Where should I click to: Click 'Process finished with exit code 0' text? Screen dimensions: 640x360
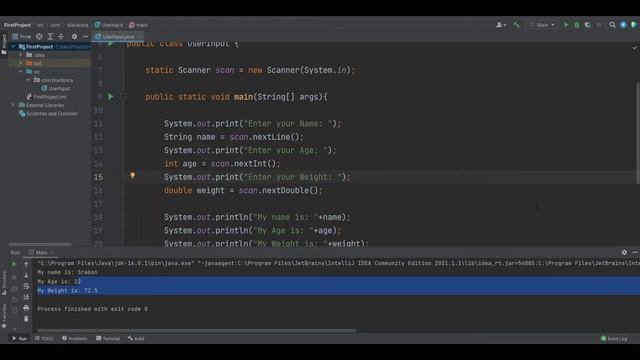click(x=93, y=309)
